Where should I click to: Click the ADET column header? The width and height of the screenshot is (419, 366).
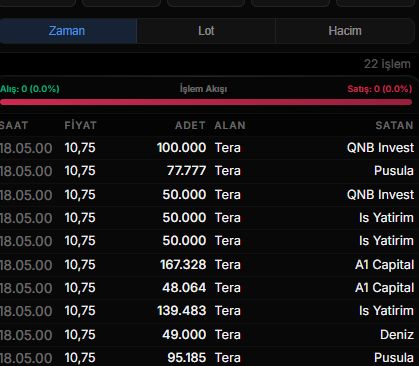point(190,125)
